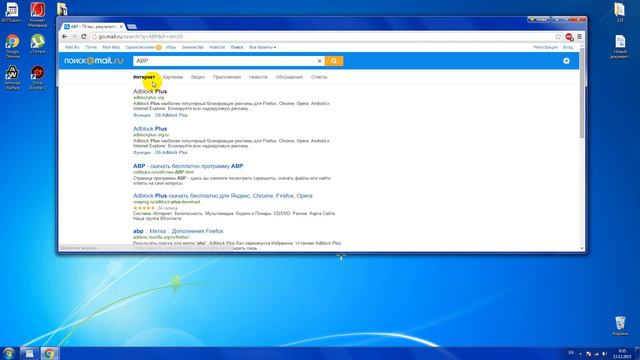Viewport: 640px width, 360px height.
Task: Open uTorrent desktop shortcut
Action: 38,44
